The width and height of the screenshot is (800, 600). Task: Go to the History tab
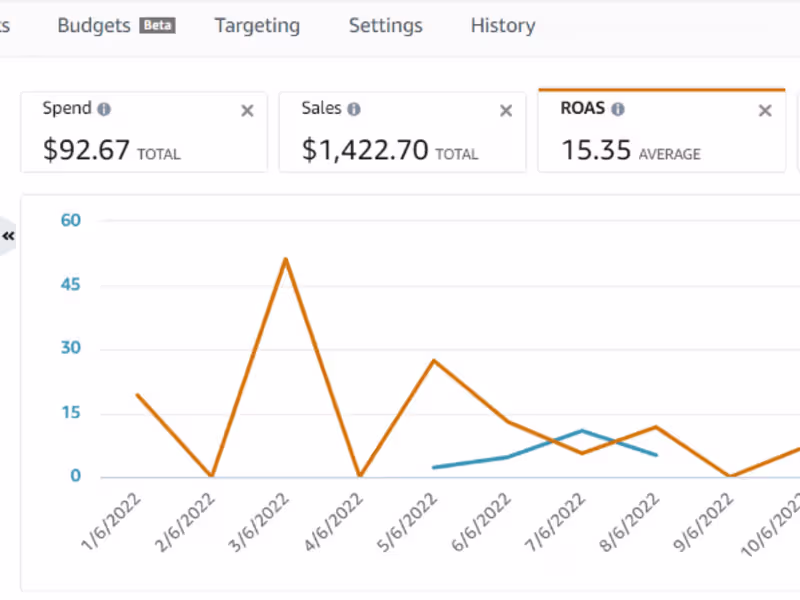tap(502, 26)
